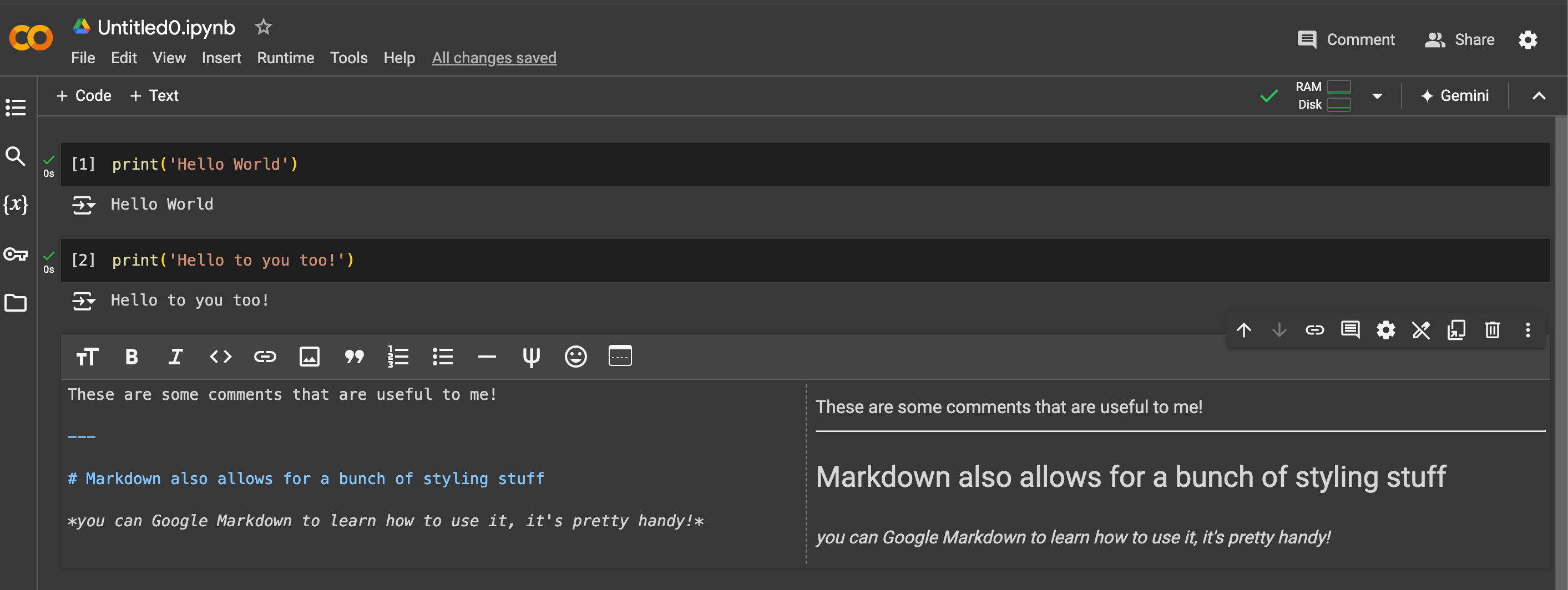Click the RAM usage bar
The image size is (1568, 590).
tap(1338, 87)
